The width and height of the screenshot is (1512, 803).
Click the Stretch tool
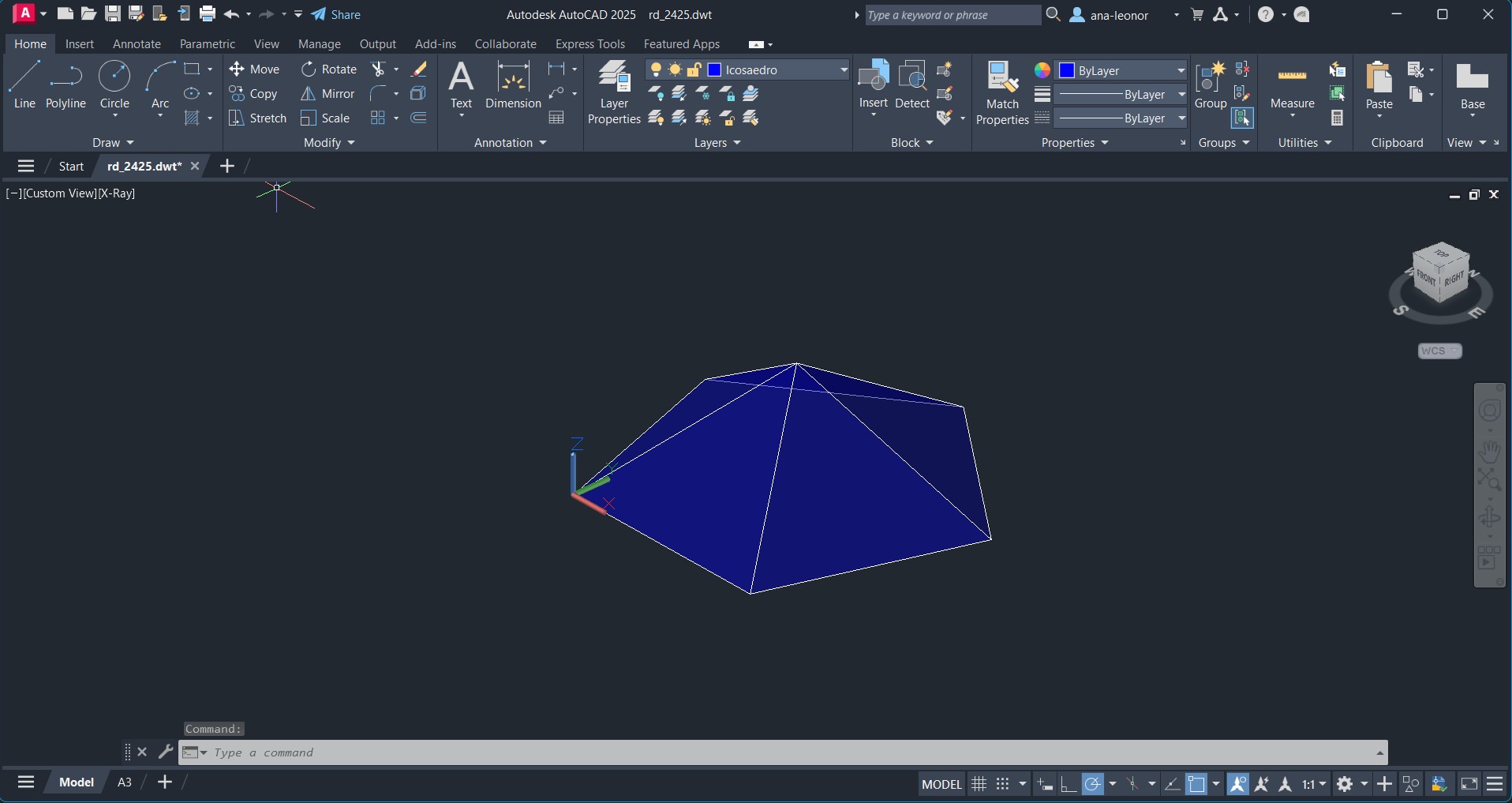(257, 118)
